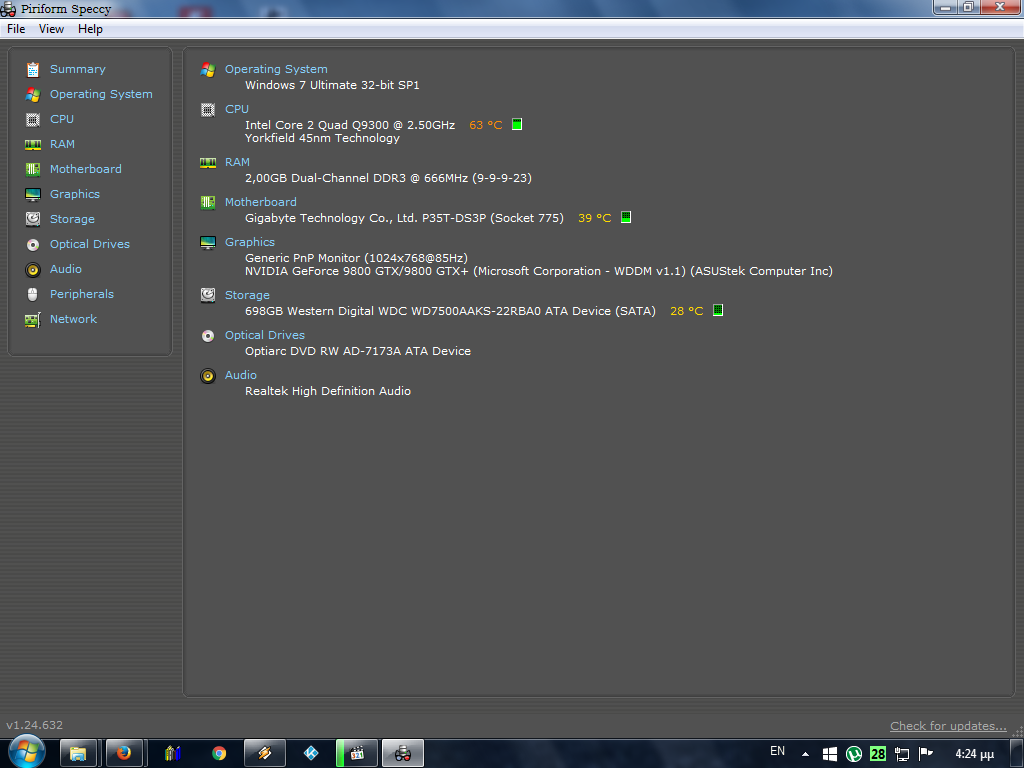The width and height of the screenshot is (1024, 768).
Task: Click the EN language indicator in taskbar
Action: pyautogui.click(x=777, y=751)
